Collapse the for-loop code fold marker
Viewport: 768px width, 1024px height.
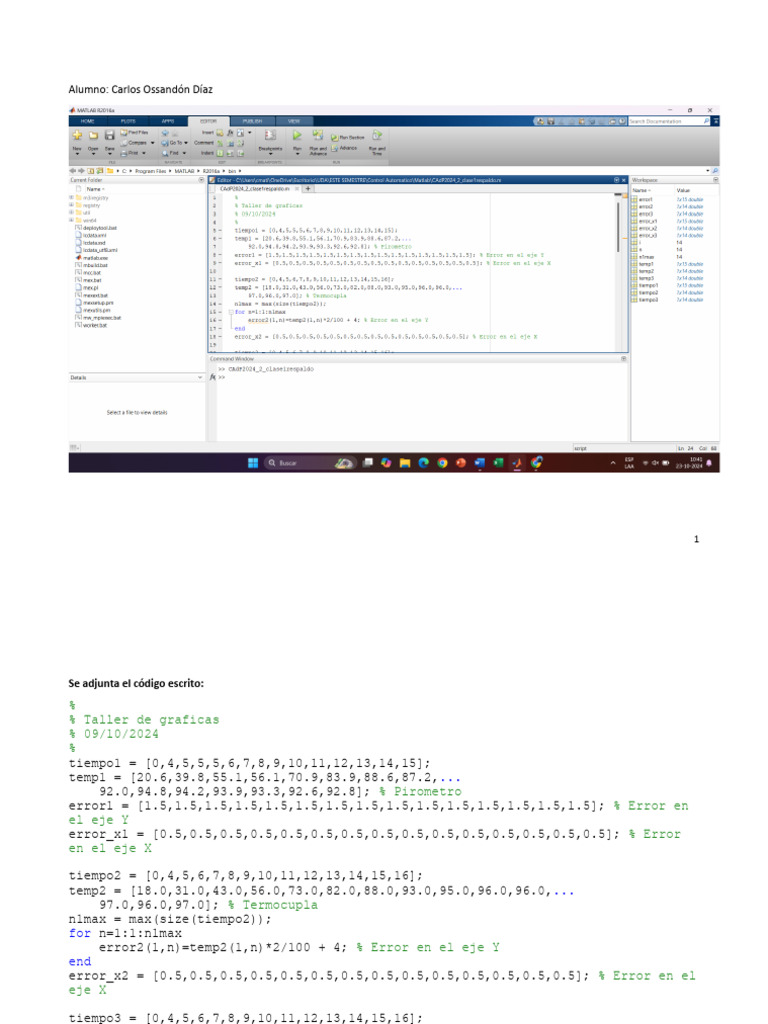click(x=229, y=312)
